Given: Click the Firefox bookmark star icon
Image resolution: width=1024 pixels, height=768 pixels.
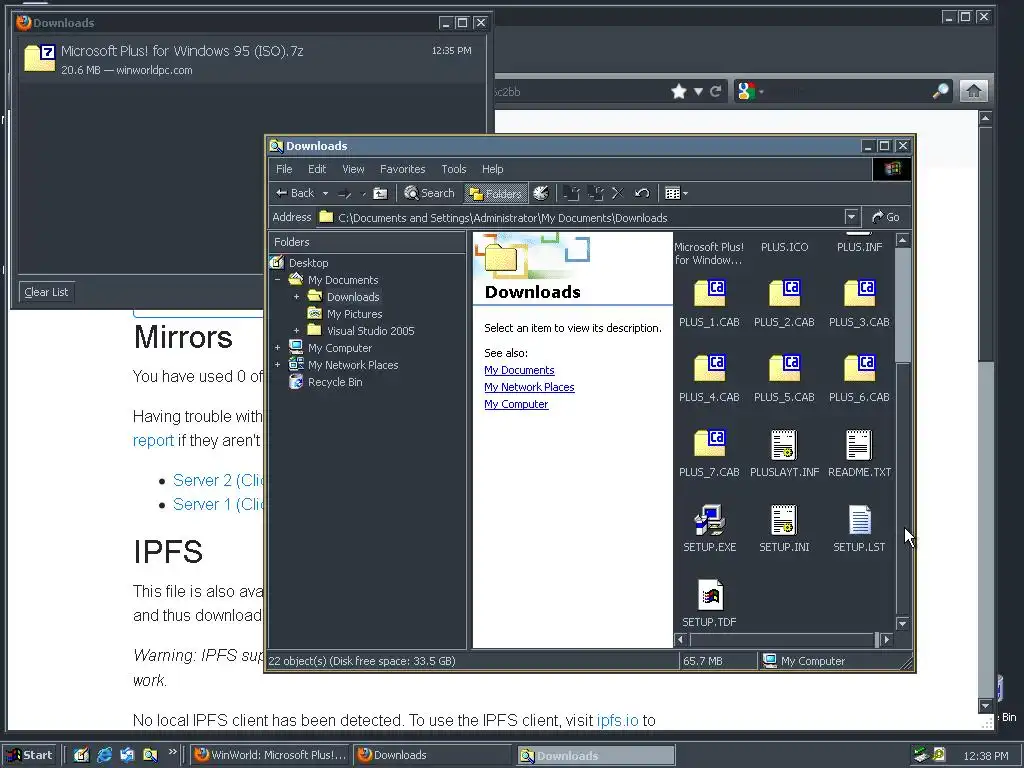Looking at the screenshot, I should (679, 91).
